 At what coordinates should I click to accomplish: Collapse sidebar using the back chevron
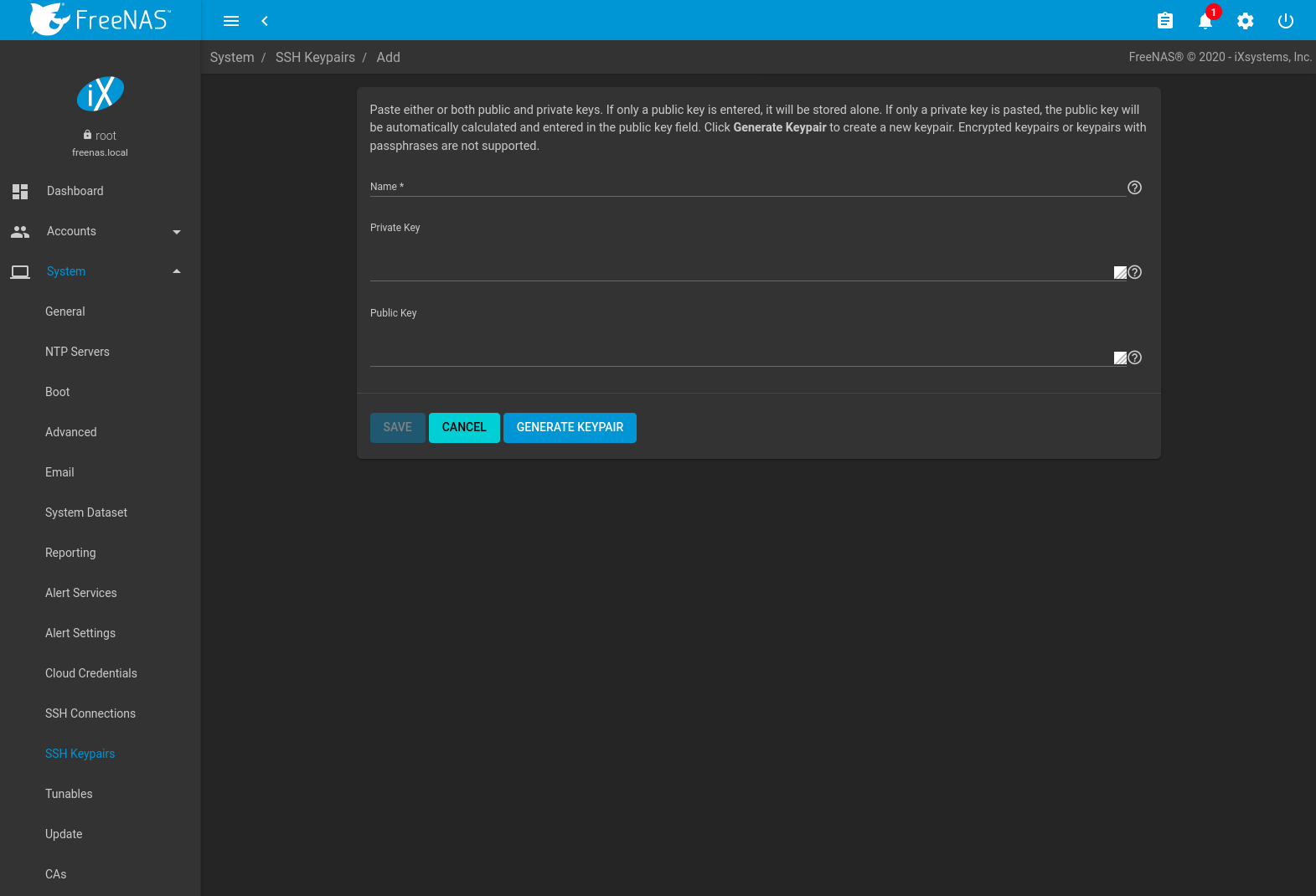click(265, 21)
